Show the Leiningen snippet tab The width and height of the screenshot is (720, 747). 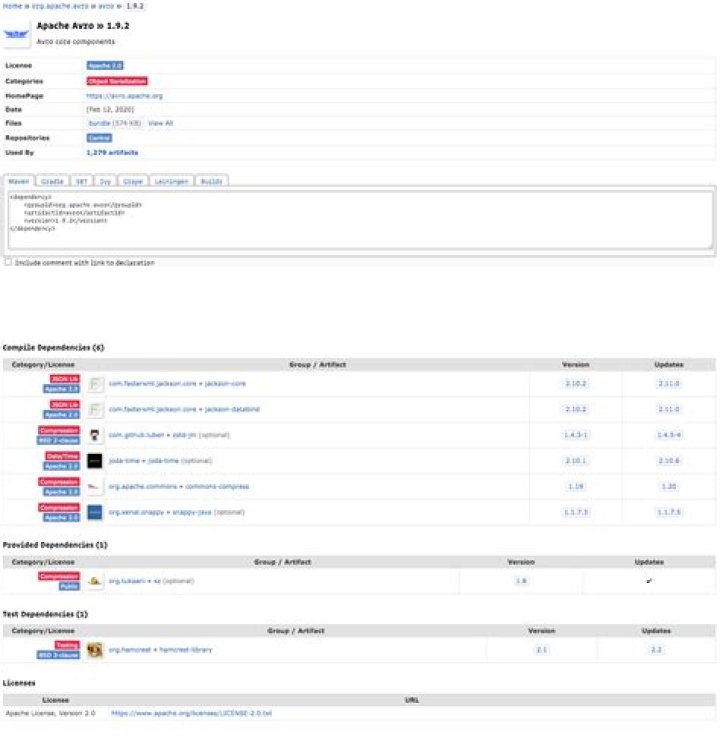point(172,182)
